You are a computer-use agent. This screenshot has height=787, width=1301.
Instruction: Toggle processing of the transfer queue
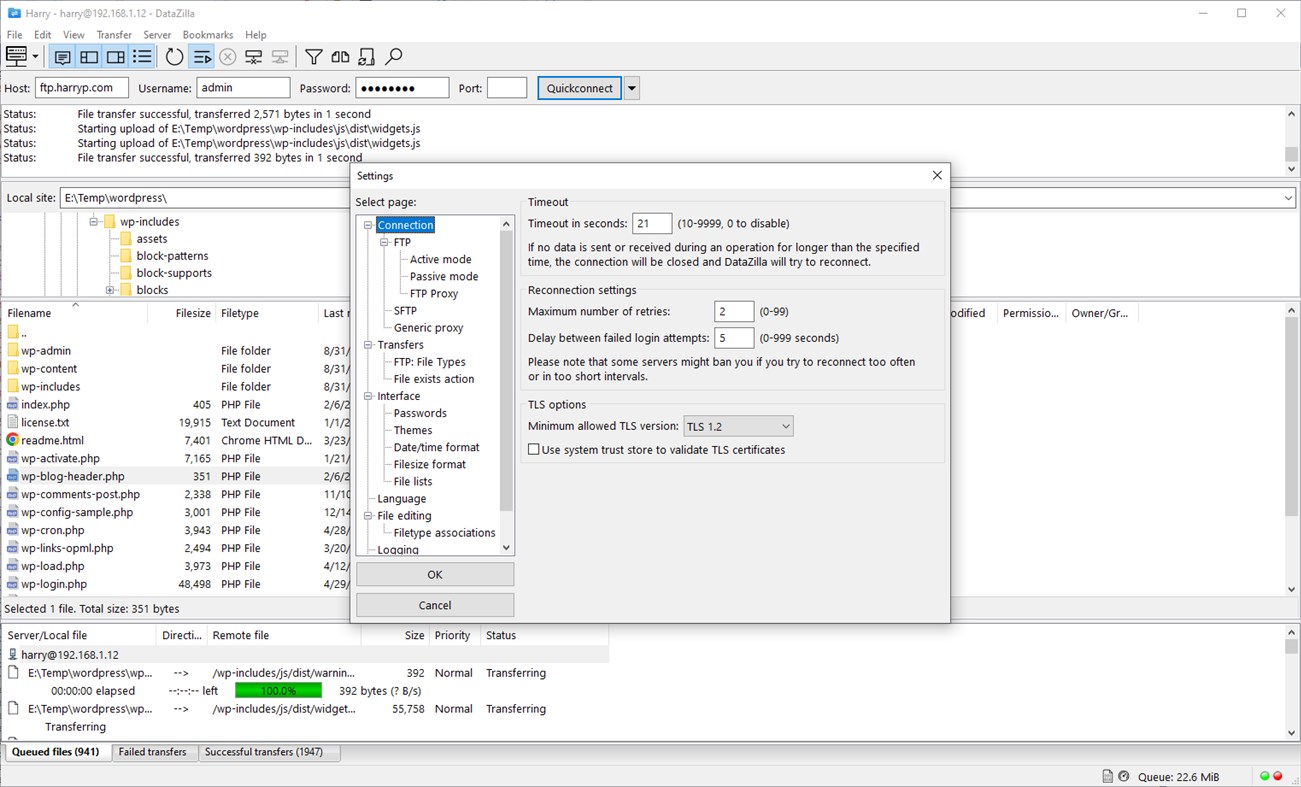point(202,56)
